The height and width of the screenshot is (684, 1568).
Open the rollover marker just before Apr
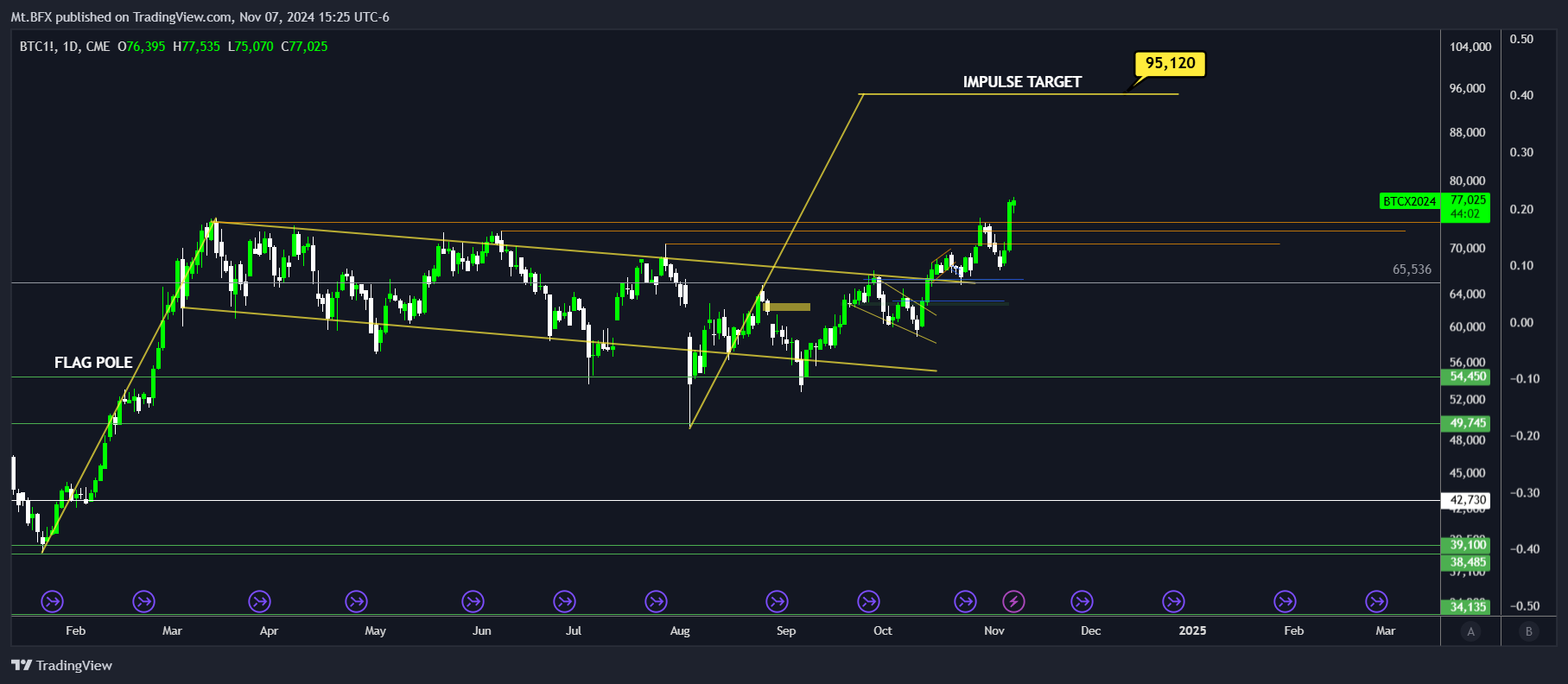[x=259, y=601]
